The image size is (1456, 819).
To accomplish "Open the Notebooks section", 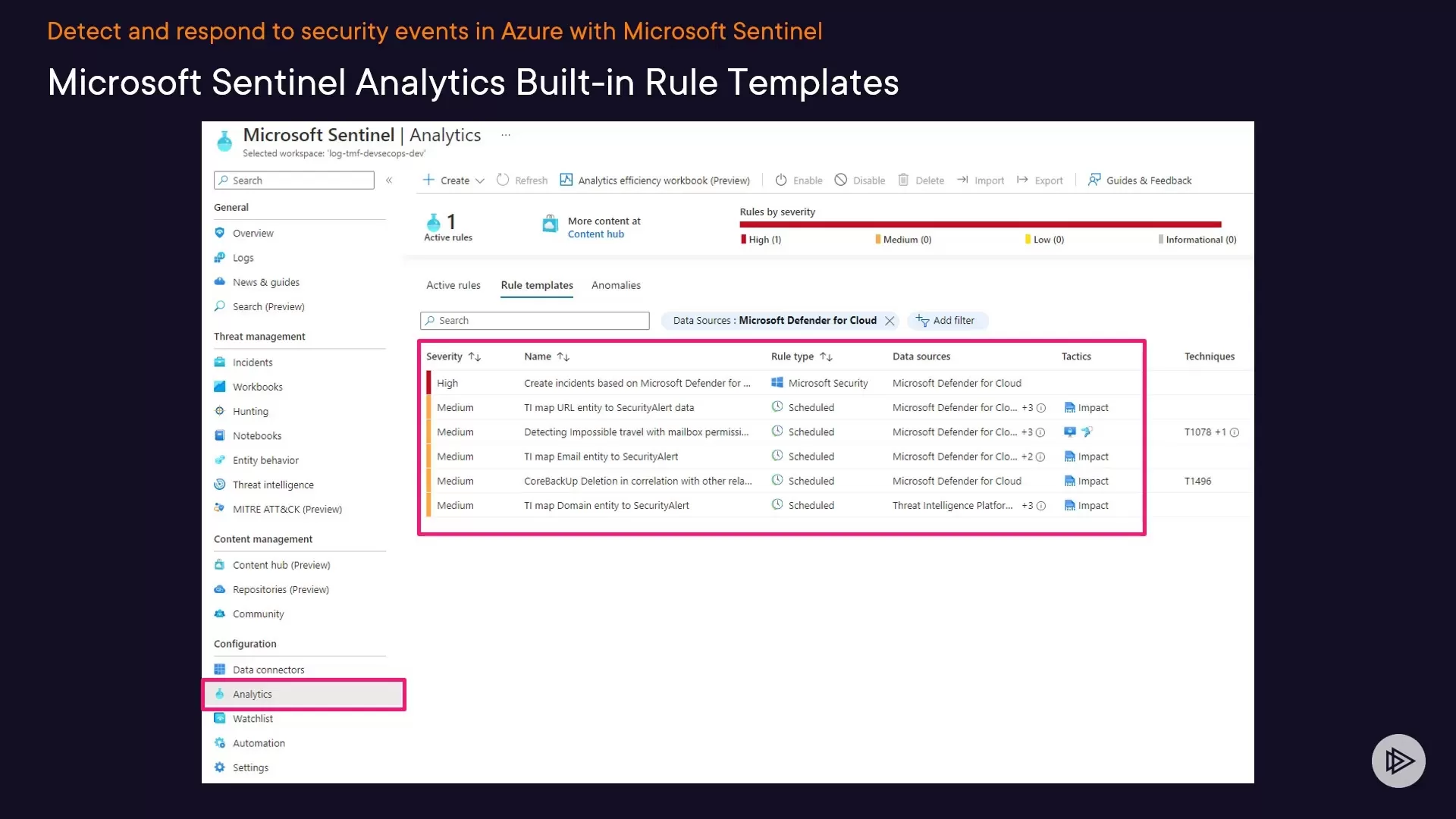I will pos(257,435).
